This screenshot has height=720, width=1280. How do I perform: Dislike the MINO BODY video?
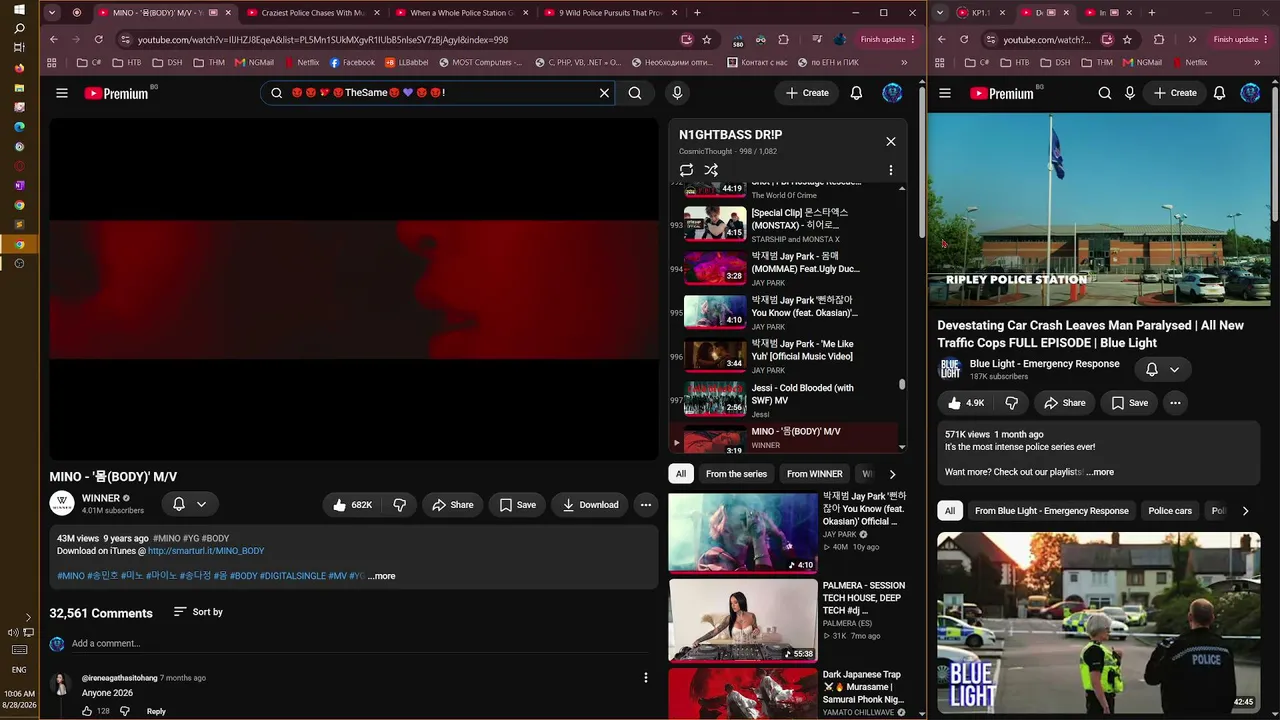tap(399, 505)
